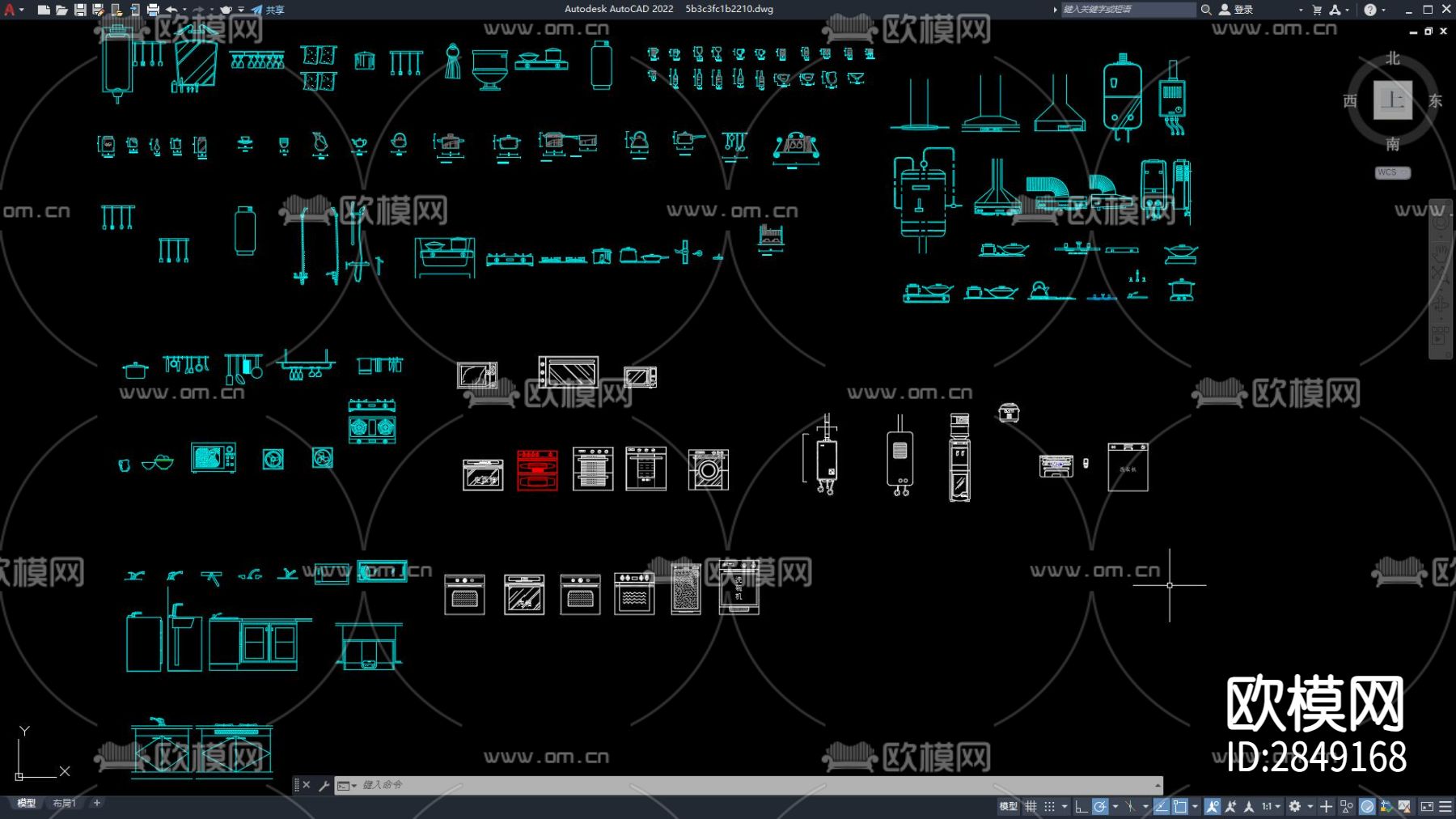Image resolution: width=1456 pixels, height=819 pixels.
Task: Click the ViewCube top face 上
Action: pos(1392,100)
